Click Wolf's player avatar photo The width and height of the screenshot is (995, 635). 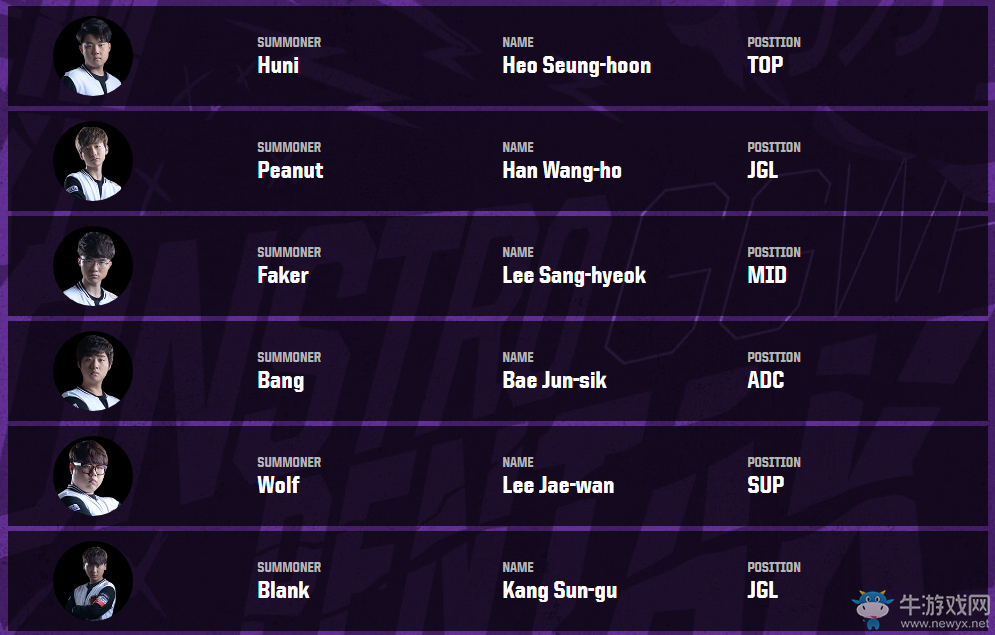click(93, 477)
